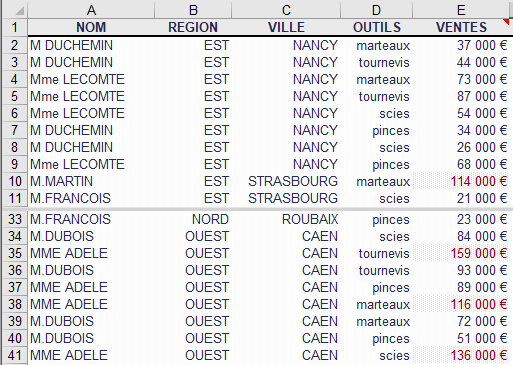Click the REGION header cell
Viewport: 513px width, 365px height.
(193, 27)
